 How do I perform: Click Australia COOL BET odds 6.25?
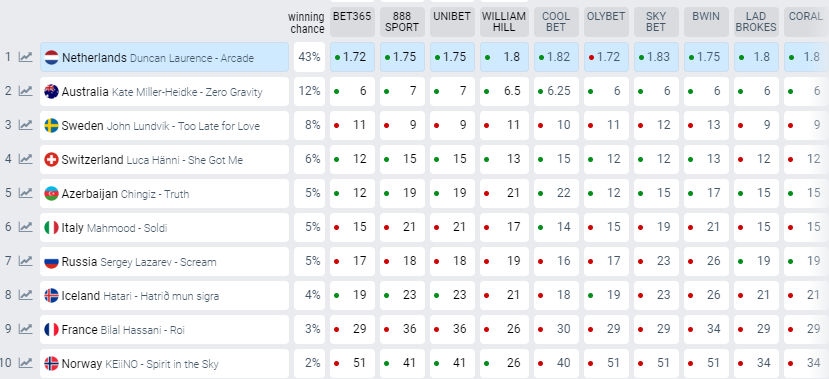pyautogui.click(x=555, y=91)
